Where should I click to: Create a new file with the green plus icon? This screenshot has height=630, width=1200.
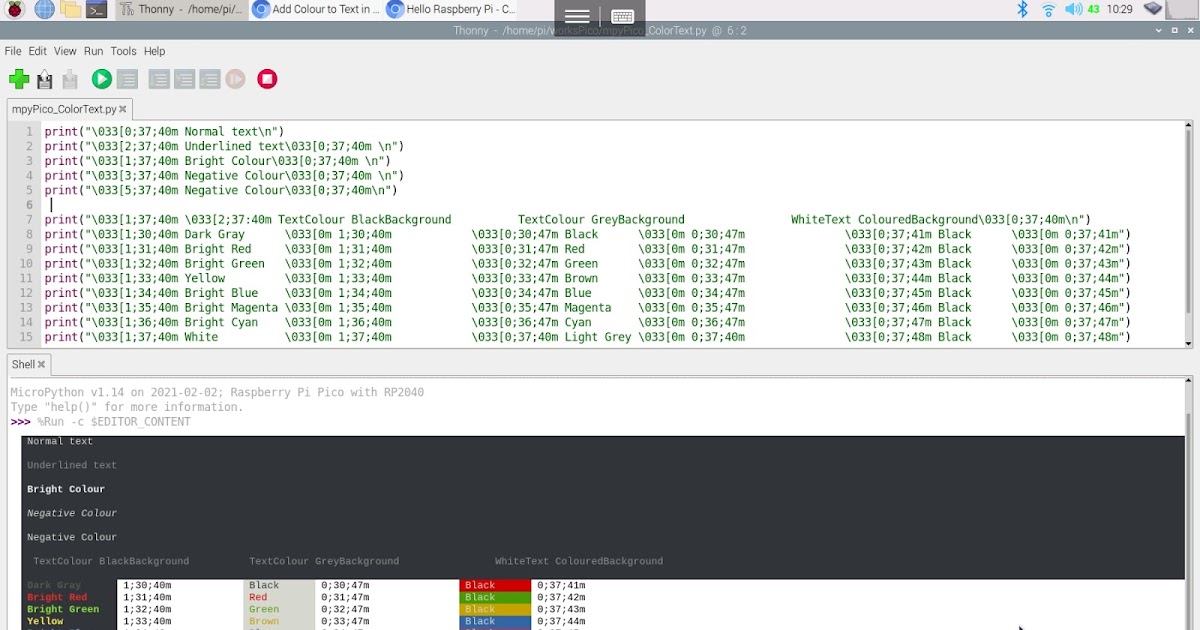[x=19, y=79]
